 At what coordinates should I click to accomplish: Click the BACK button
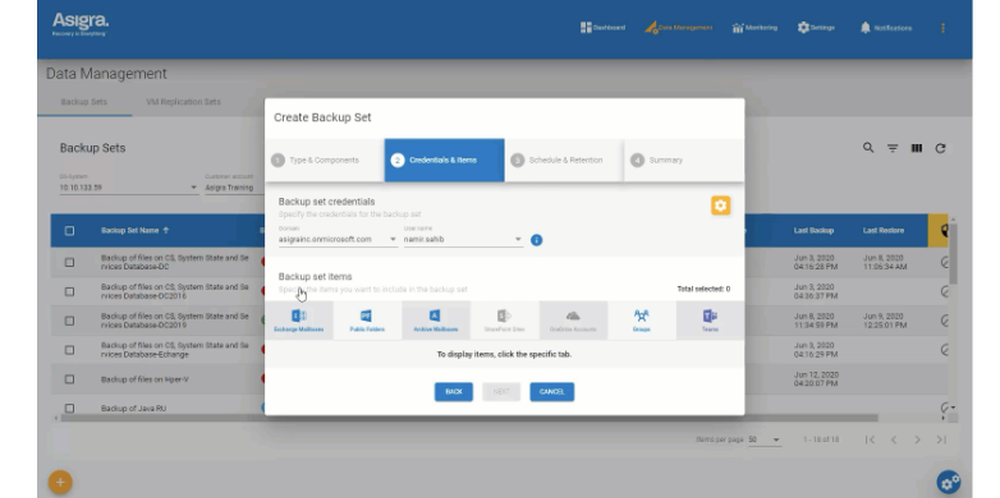pos(453,392)
